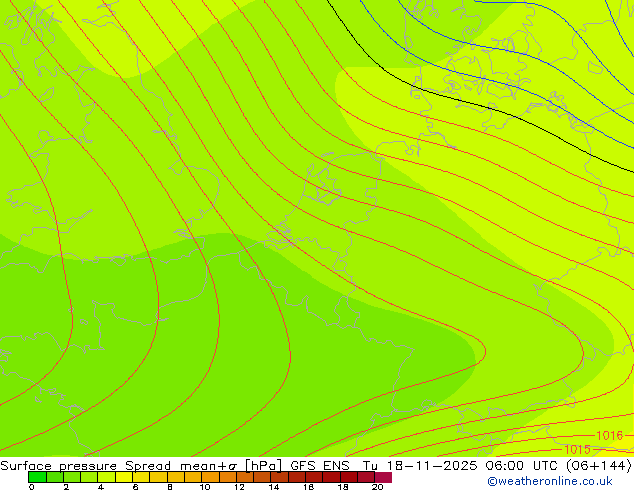This screenshot has width=634, height=490.
Task: Click the '[hPa]' unit label
Action: point(263,466)
